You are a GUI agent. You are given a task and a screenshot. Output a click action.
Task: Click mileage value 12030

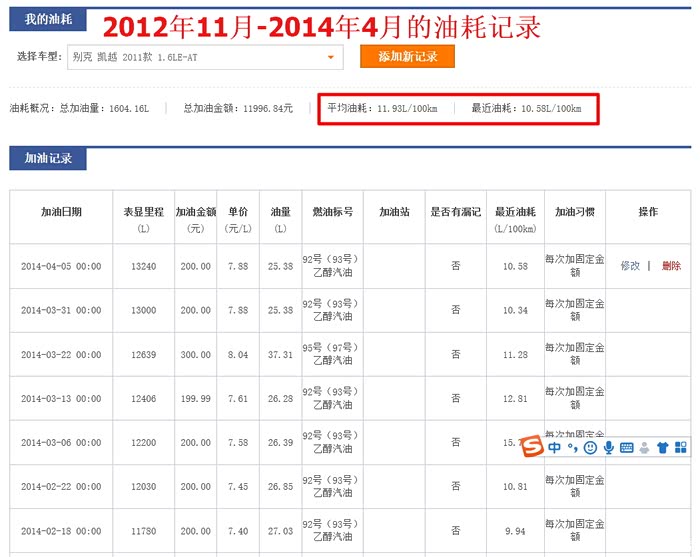point(143,486)
